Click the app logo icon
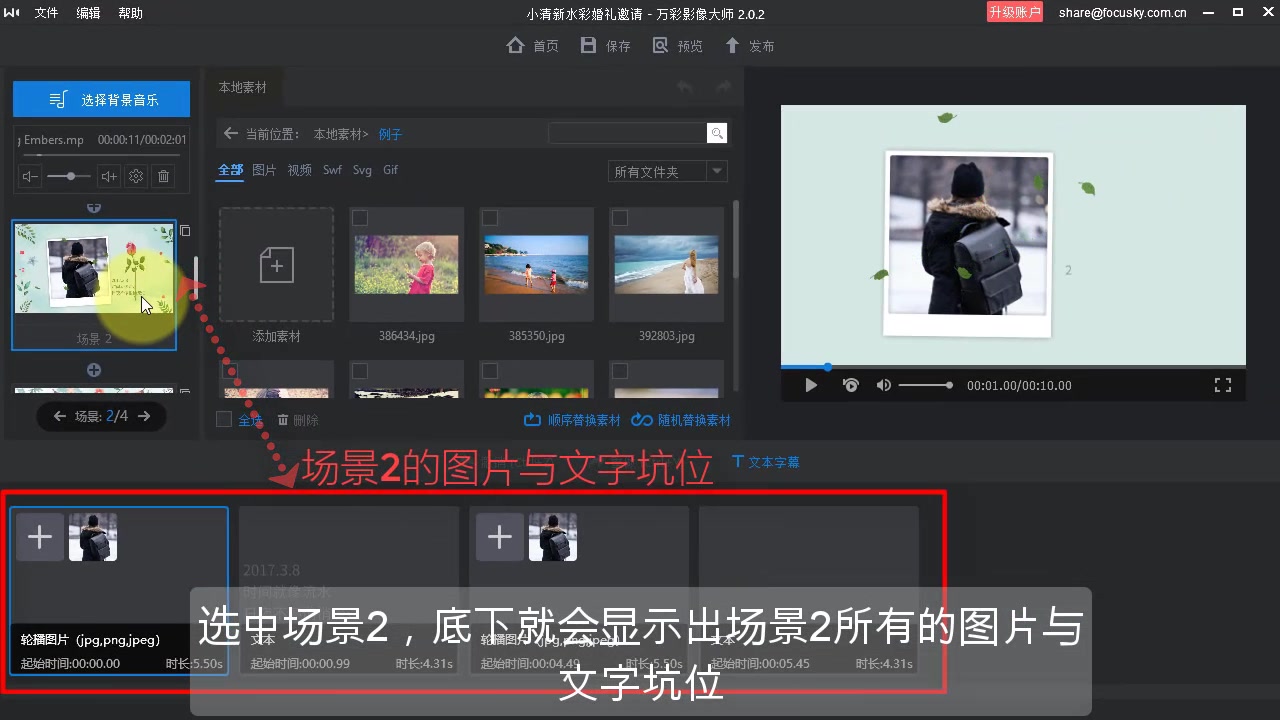Image resolution: width=1280 pixels, height=720 pixels. click(12, 13)
